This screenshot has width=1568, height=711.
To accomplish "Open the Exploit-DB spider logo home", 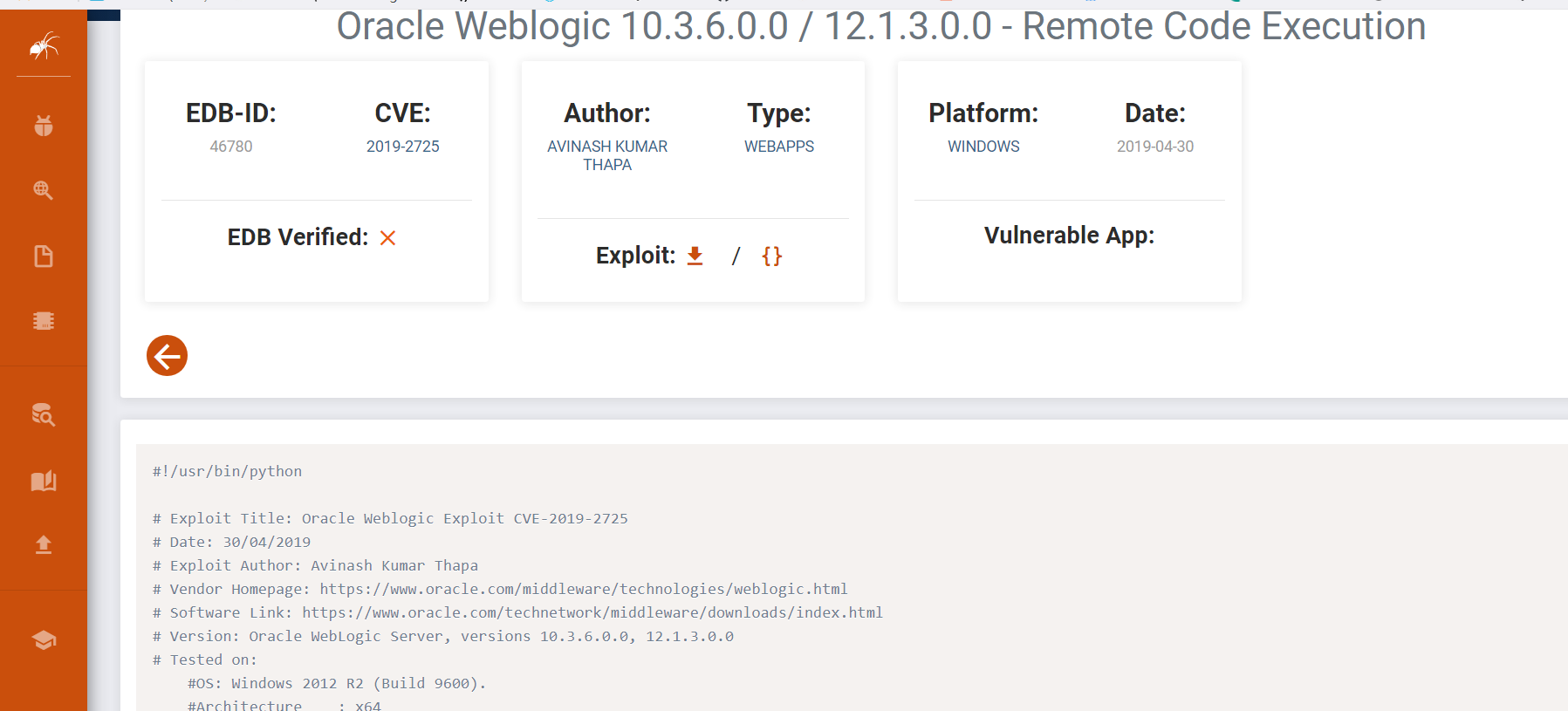I will pos(44,46).
